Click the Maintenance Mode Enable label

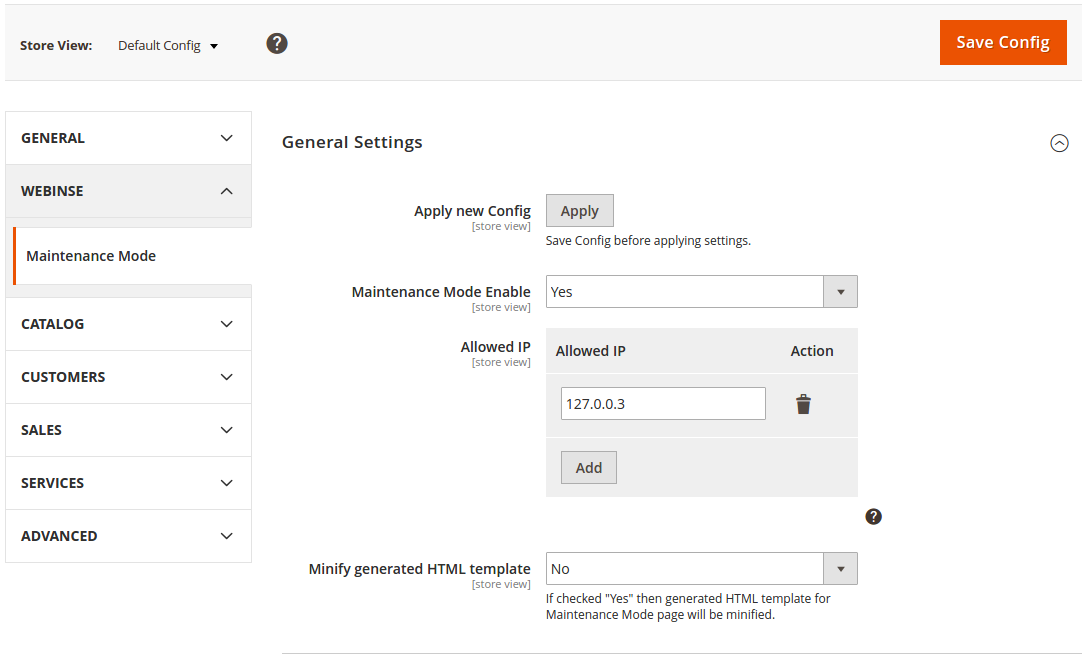click(441, 292)
